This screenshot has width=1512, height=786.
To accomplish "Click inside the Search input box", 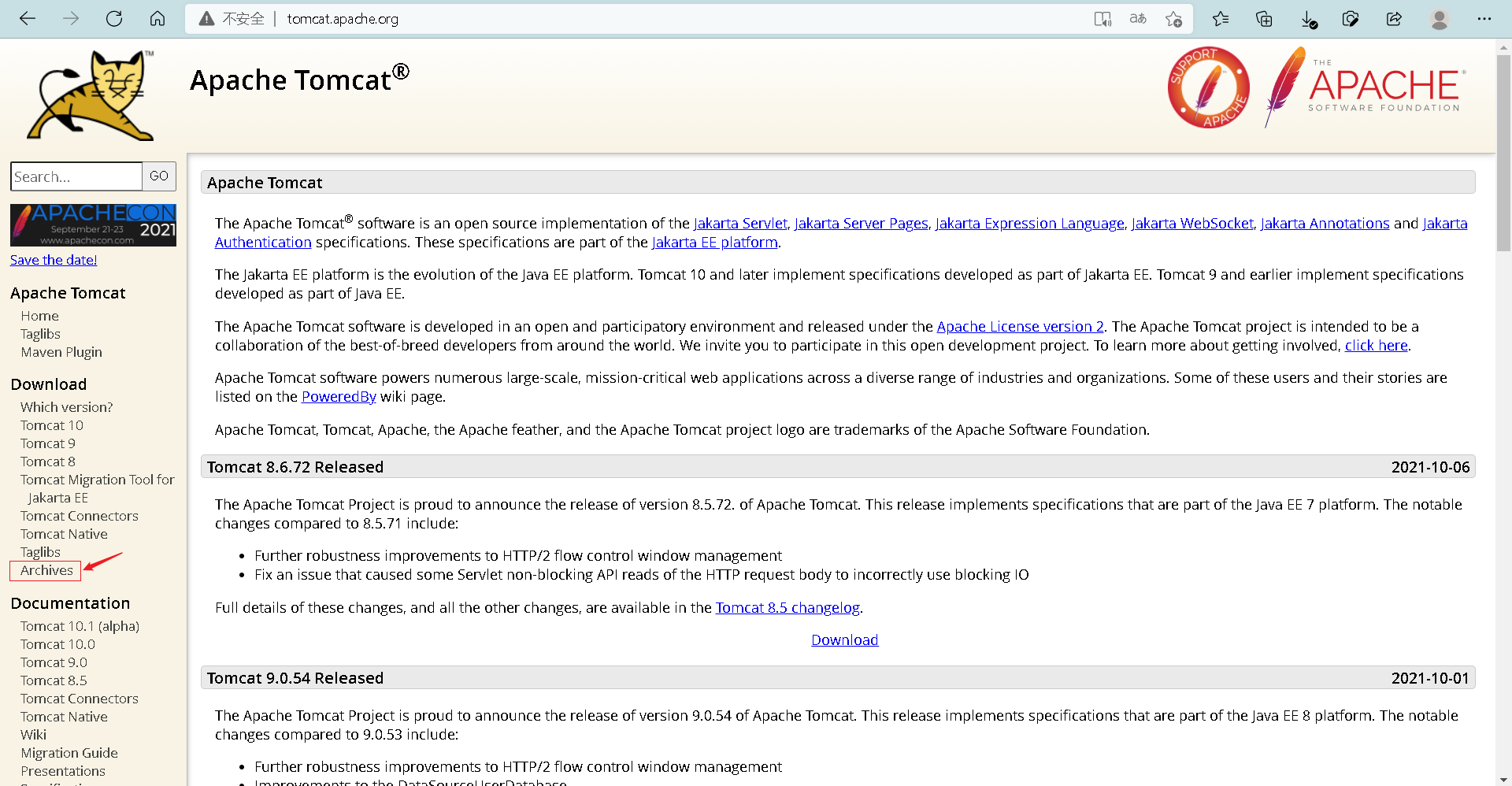I will [x=76, y=176].
